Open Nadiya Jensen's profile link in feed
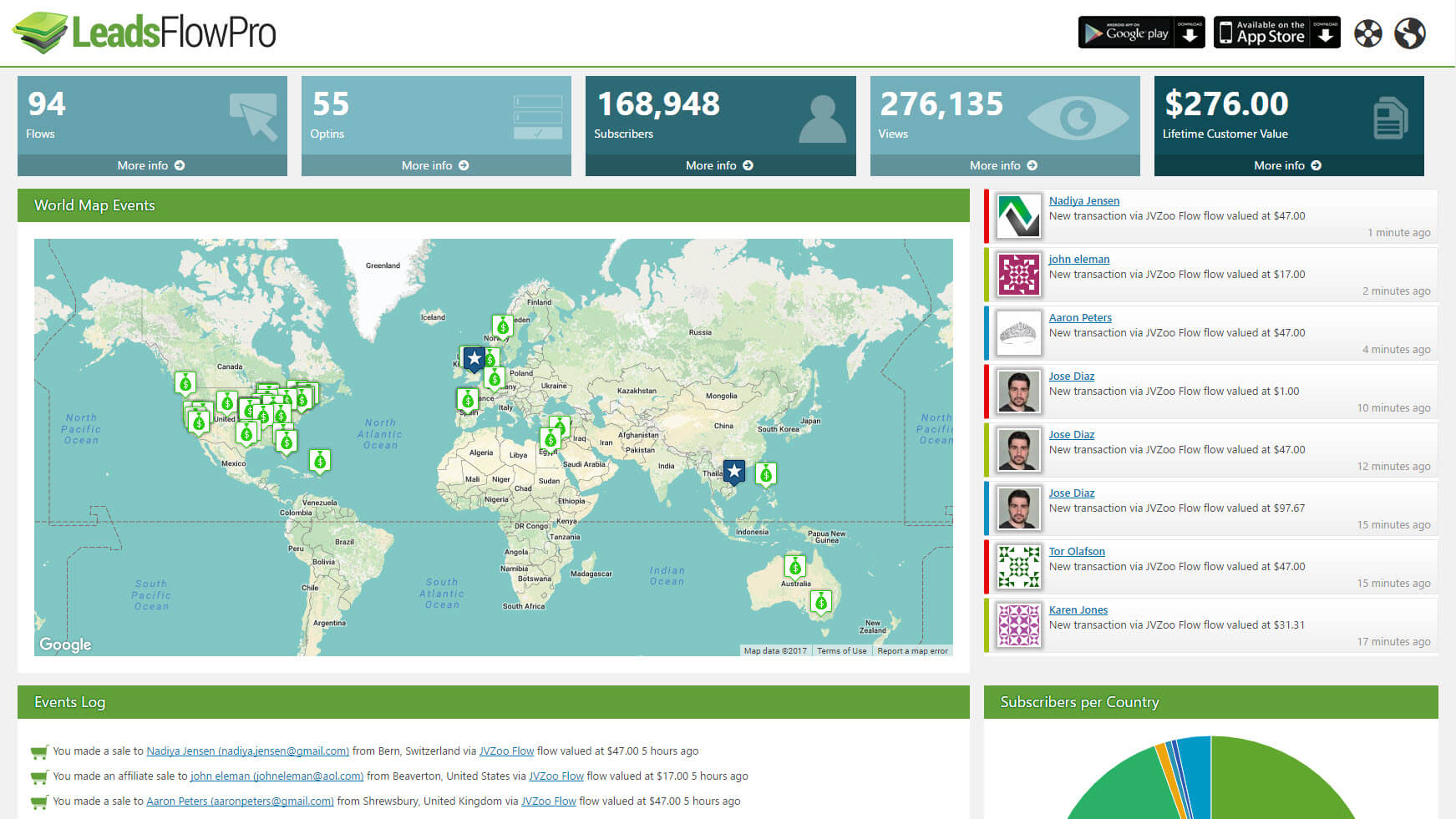 tap(1084, 200)
